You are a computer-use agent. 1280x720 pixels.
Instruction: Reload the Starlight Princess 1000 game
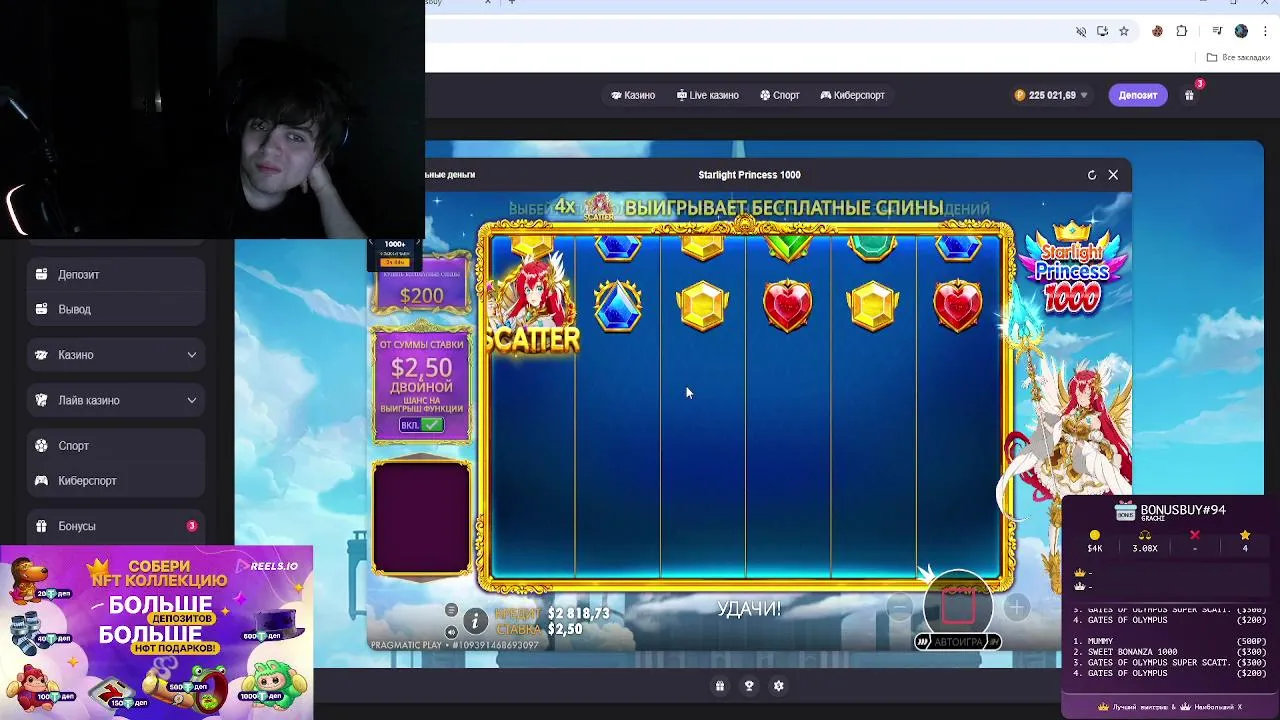point(1092,175)
